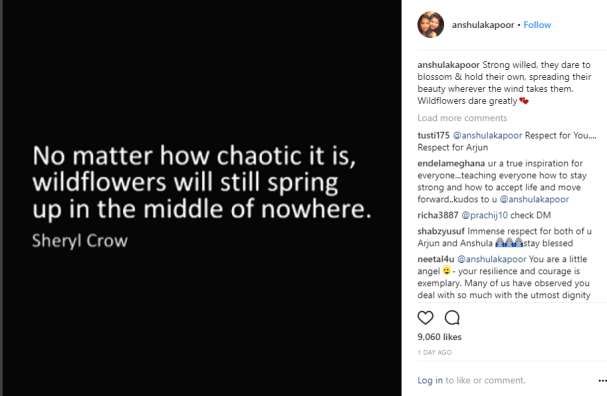Viewport: 607px width, 396px height.
Task: Open the richa3887 commenter profile
Action: coord(438,215)
